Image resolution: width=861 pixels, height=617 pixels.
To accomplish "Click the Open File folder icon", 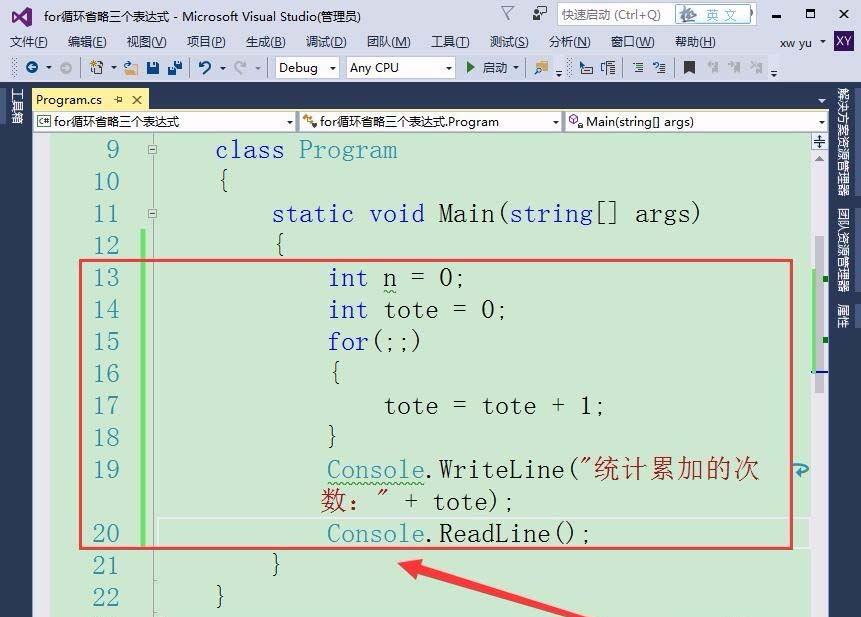I will (x=131, y=68).
